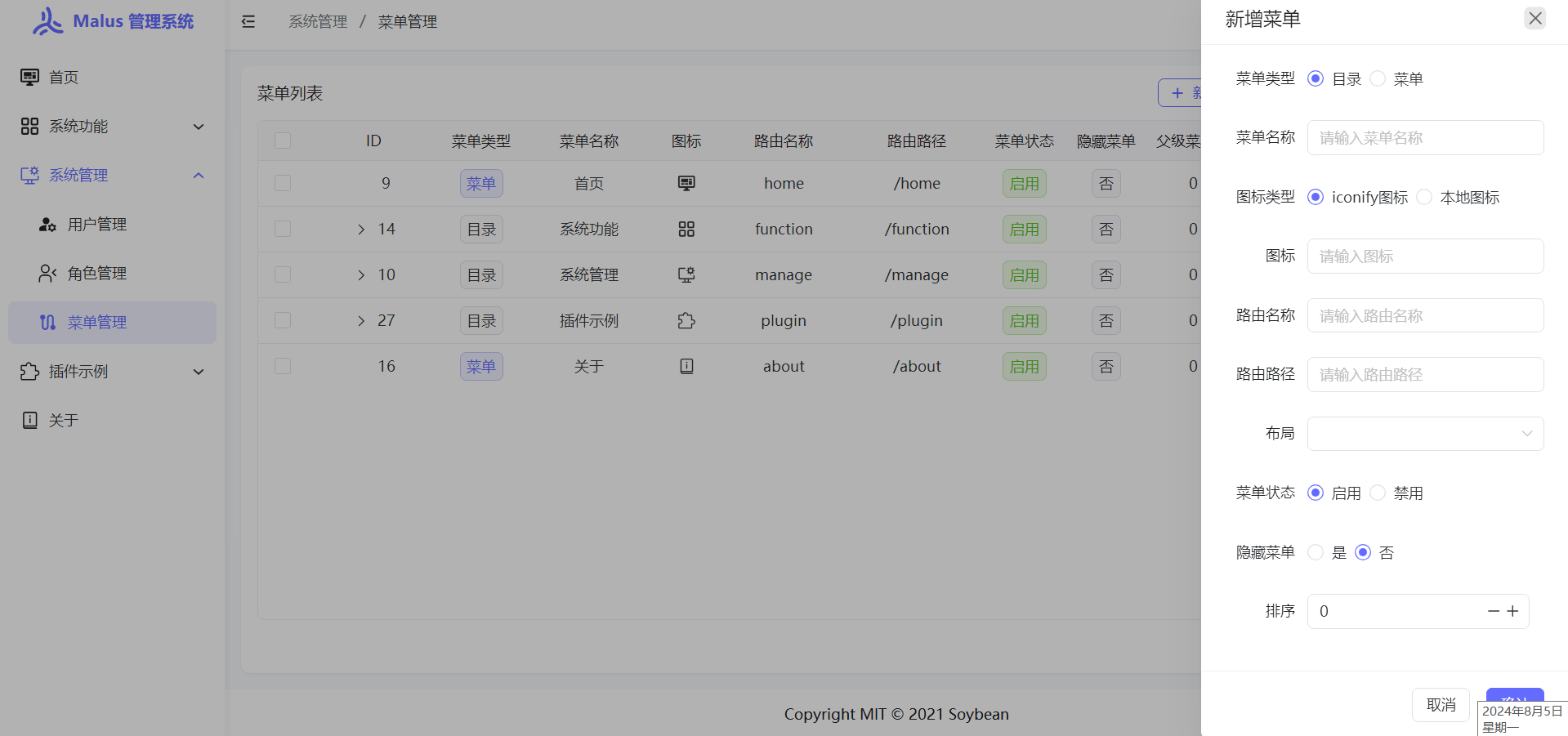Expand 插件示例 sidebar chevron
Image resolution: width=1568 pixels, height=736 pixels.
click(x=199, y=372)
